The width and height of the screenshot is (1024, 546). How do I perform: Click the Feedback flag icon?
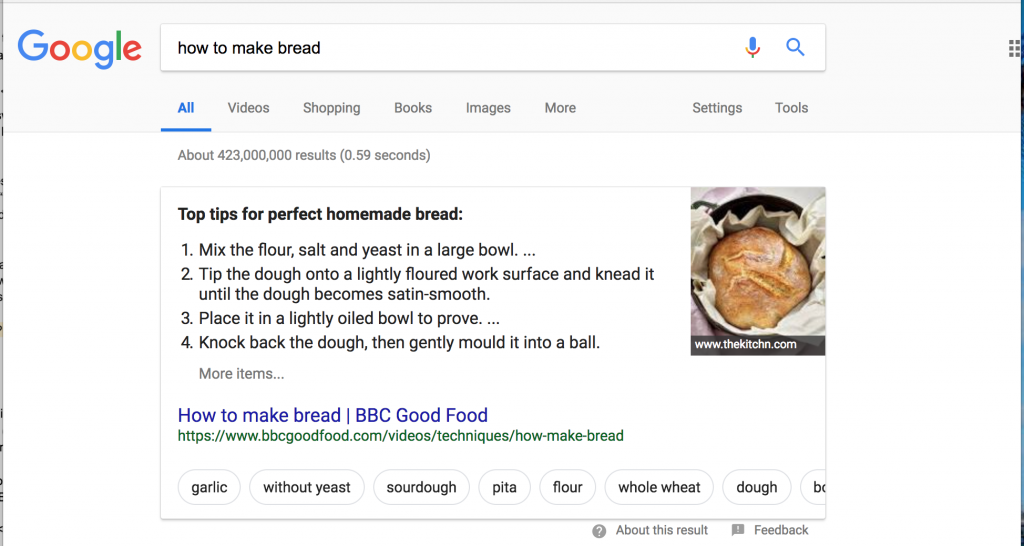[x=738, y=530]
